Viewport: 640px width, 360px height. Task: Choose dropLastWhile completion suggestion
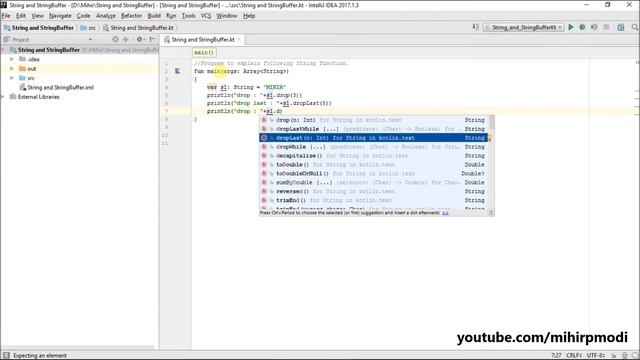click(x=374, y=129)
